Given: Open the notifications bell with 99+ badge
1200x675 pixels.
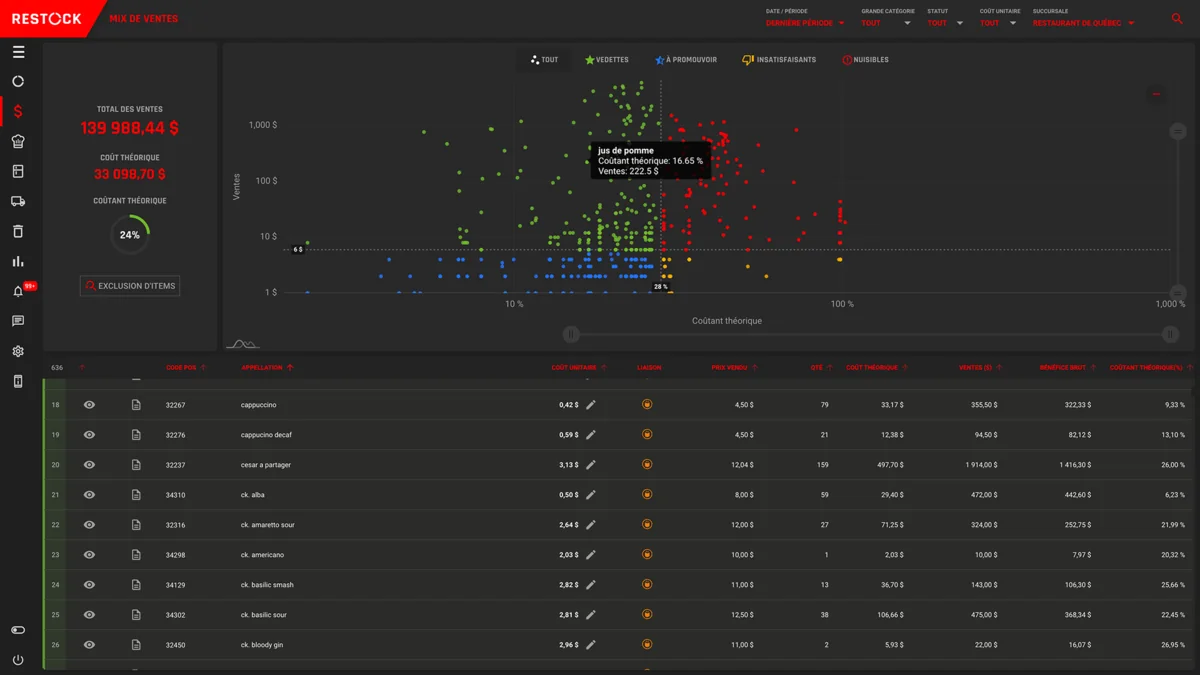Looking at the screenshot, I should click(x=18, y=291).
